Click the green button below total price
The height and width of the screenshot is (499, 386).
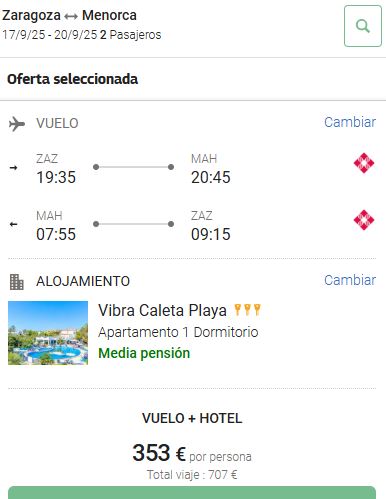pos(192,493)
